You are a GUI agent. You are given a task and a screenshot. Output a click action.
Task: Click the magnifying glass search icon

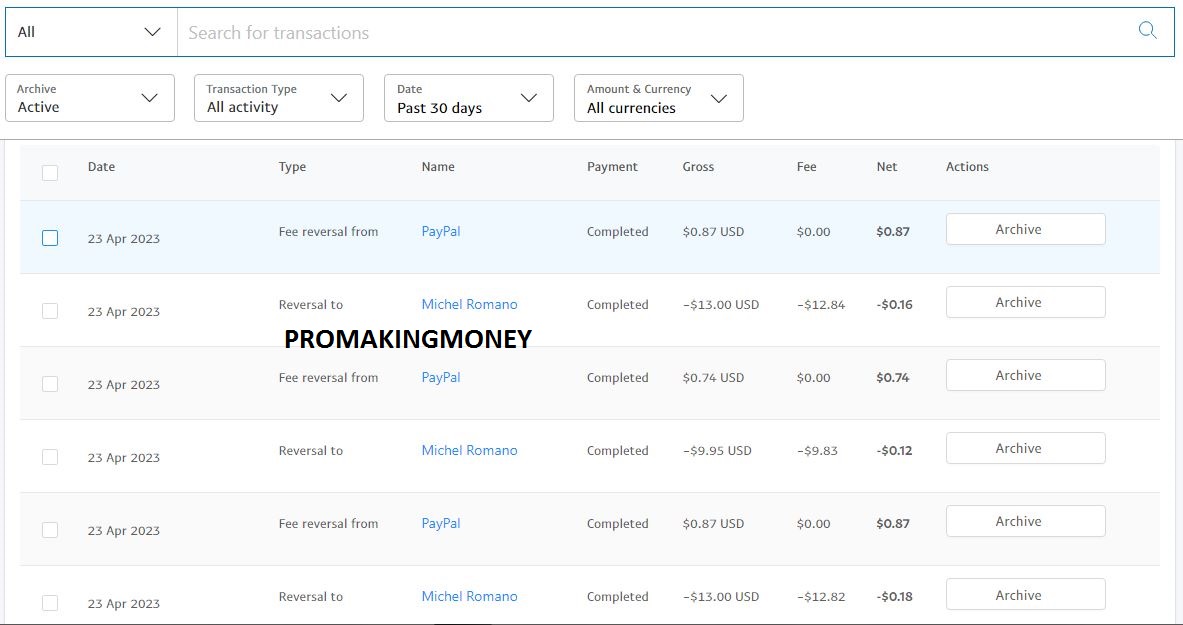(x=1147, y=31)
